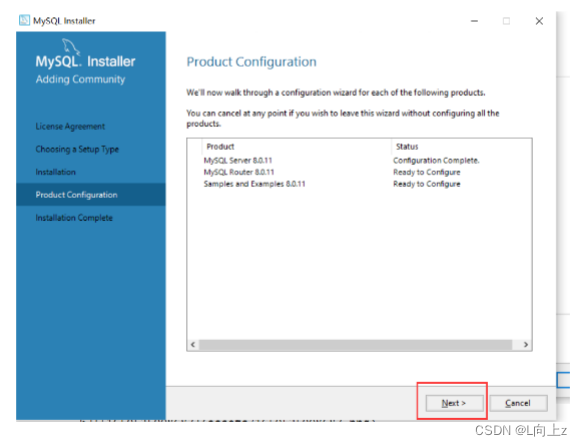
Task: Click the Status column header
Action: pos(461,147)
